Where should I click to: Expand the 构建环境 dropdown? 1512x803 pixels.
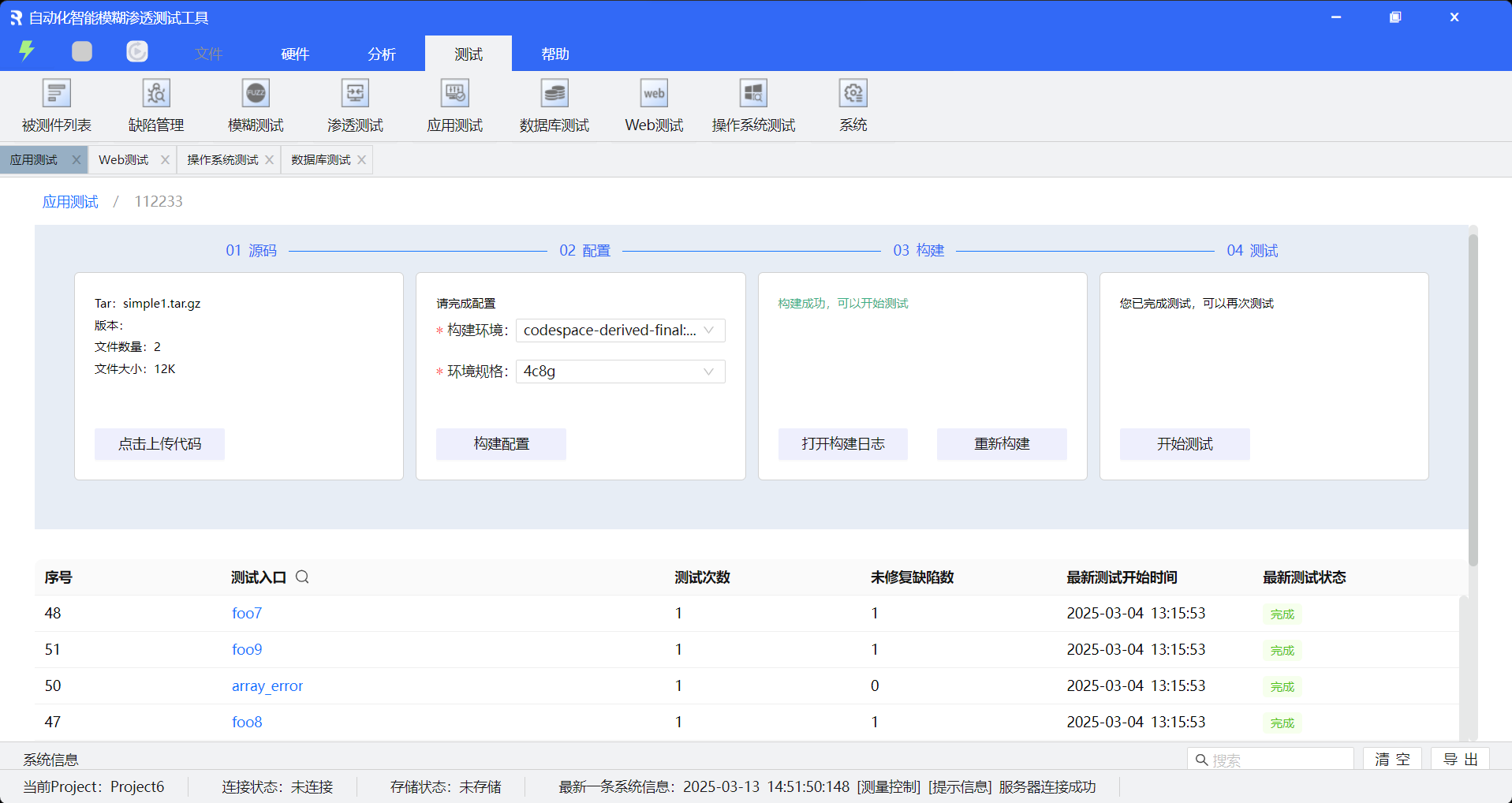click(620, 331)
